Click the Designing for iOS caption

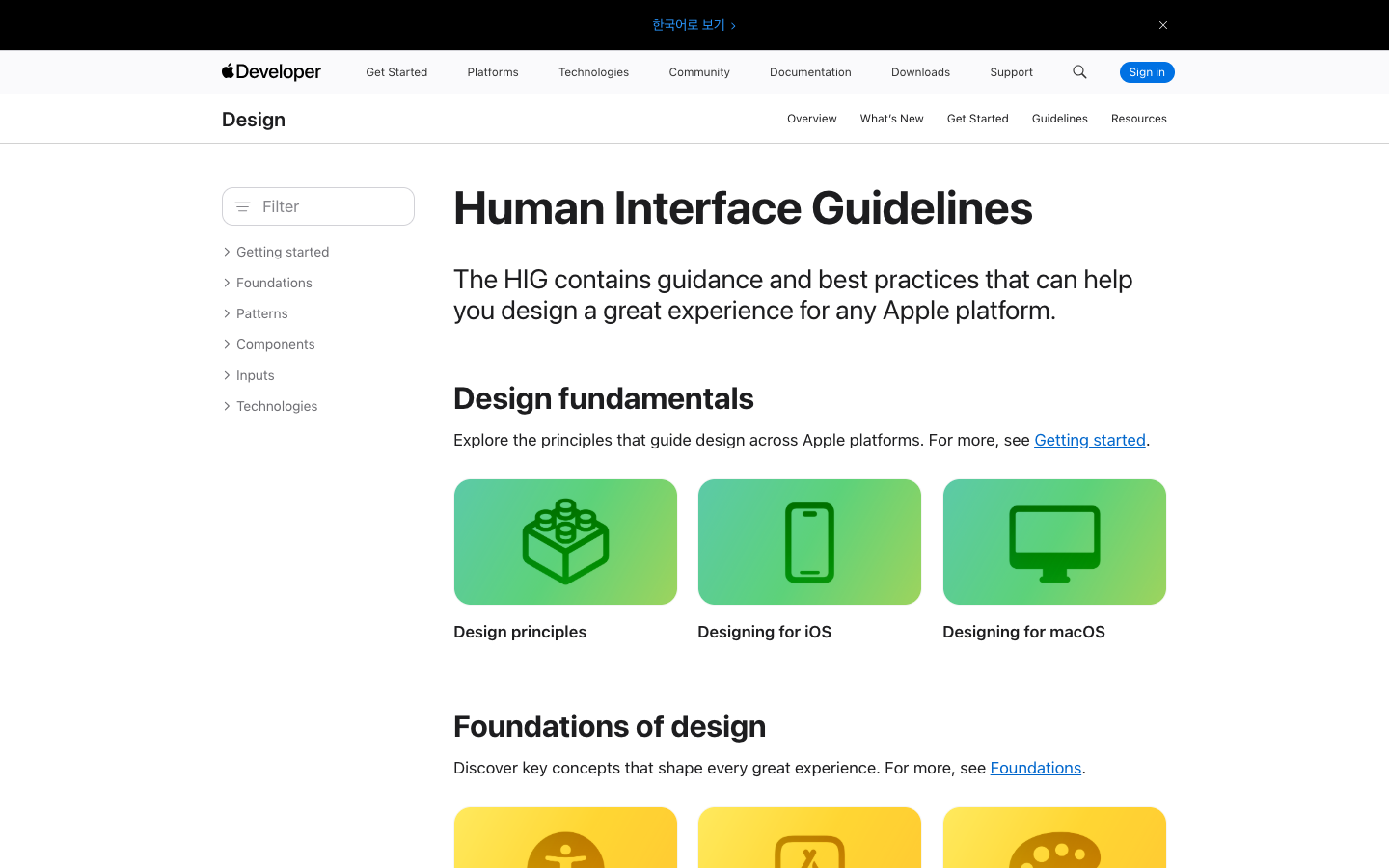click(765, 632)
